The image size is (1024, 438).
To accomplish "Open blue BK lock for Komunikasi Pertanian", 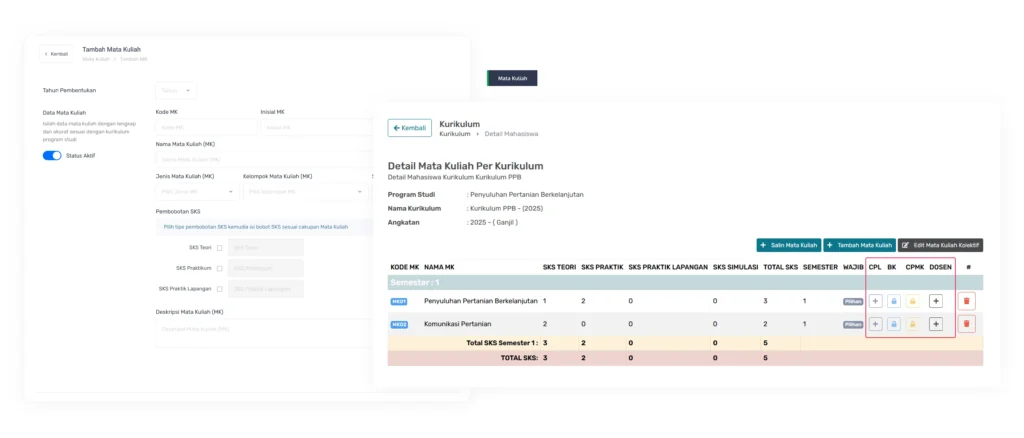I will click(893, 324).
